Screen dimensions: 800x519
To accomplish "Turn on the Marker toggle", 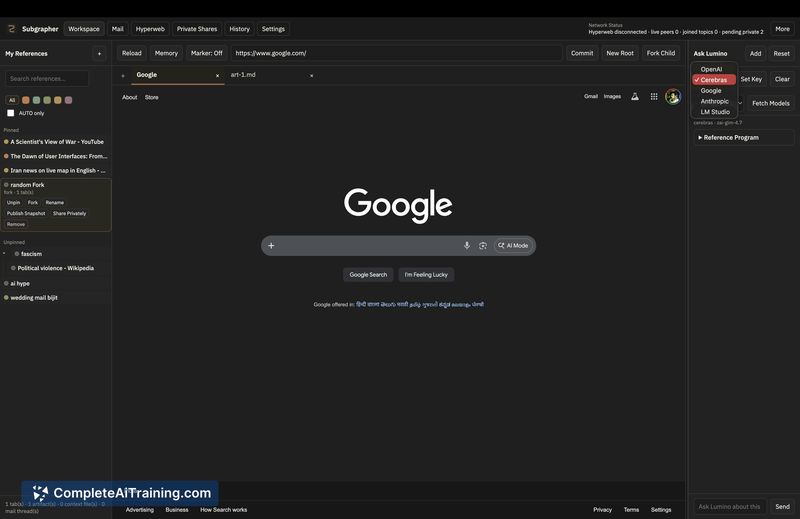I will pos(207,53).
